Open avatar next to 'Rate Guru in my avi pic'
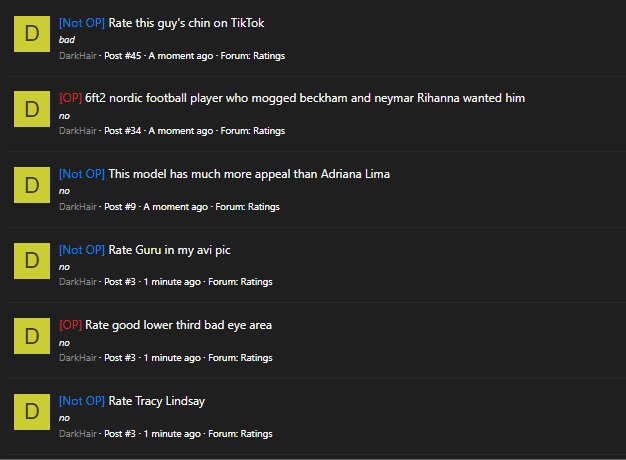 click(x=32, y=261)
